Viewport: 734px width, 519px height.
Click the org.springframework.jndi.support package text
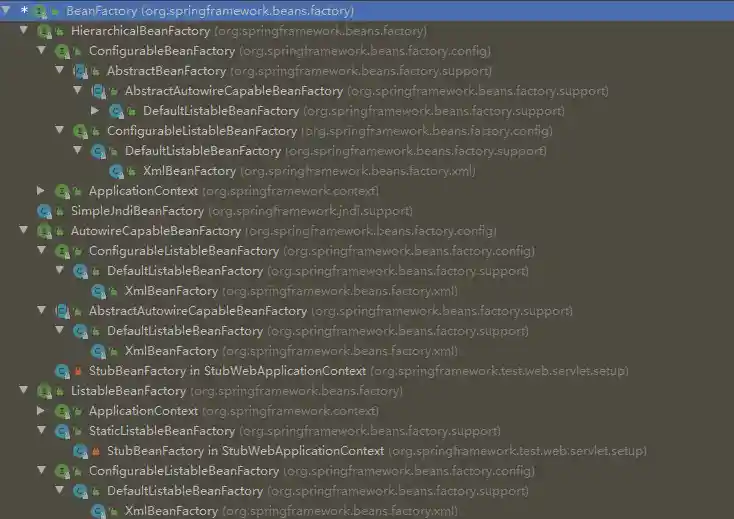click(310, 212)
